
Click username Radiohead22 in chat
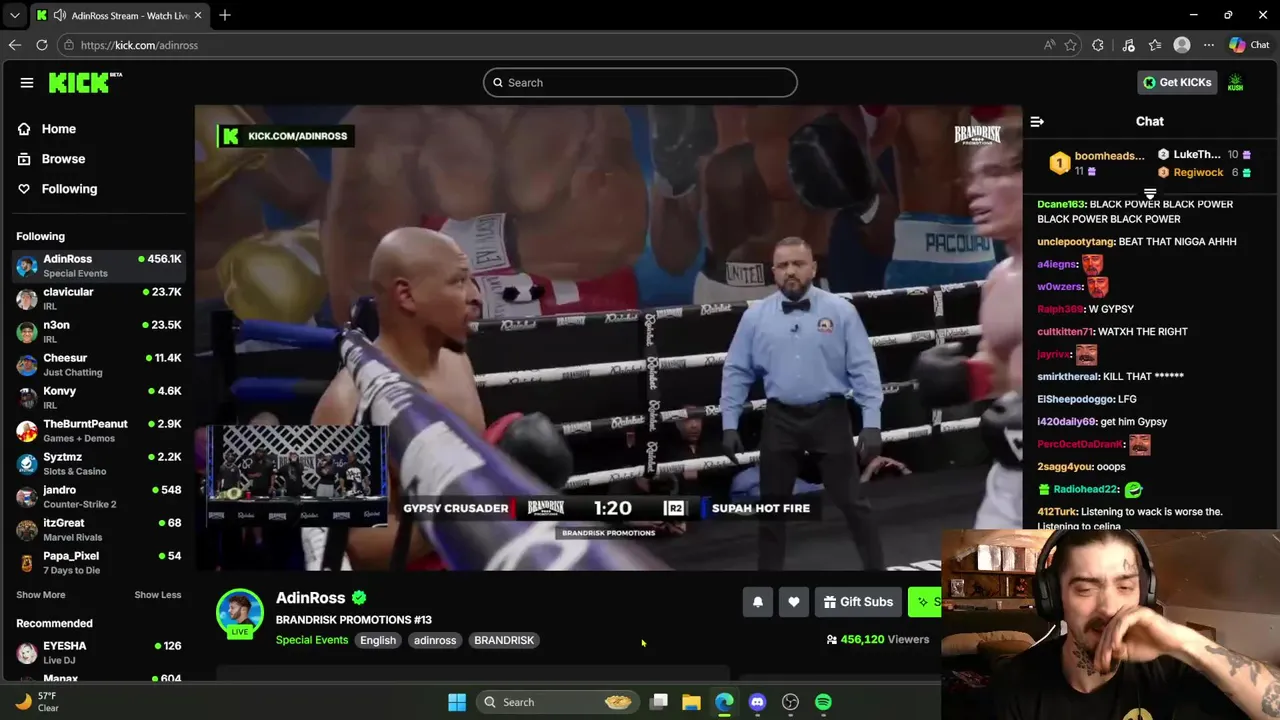(x=1085, y=489)
